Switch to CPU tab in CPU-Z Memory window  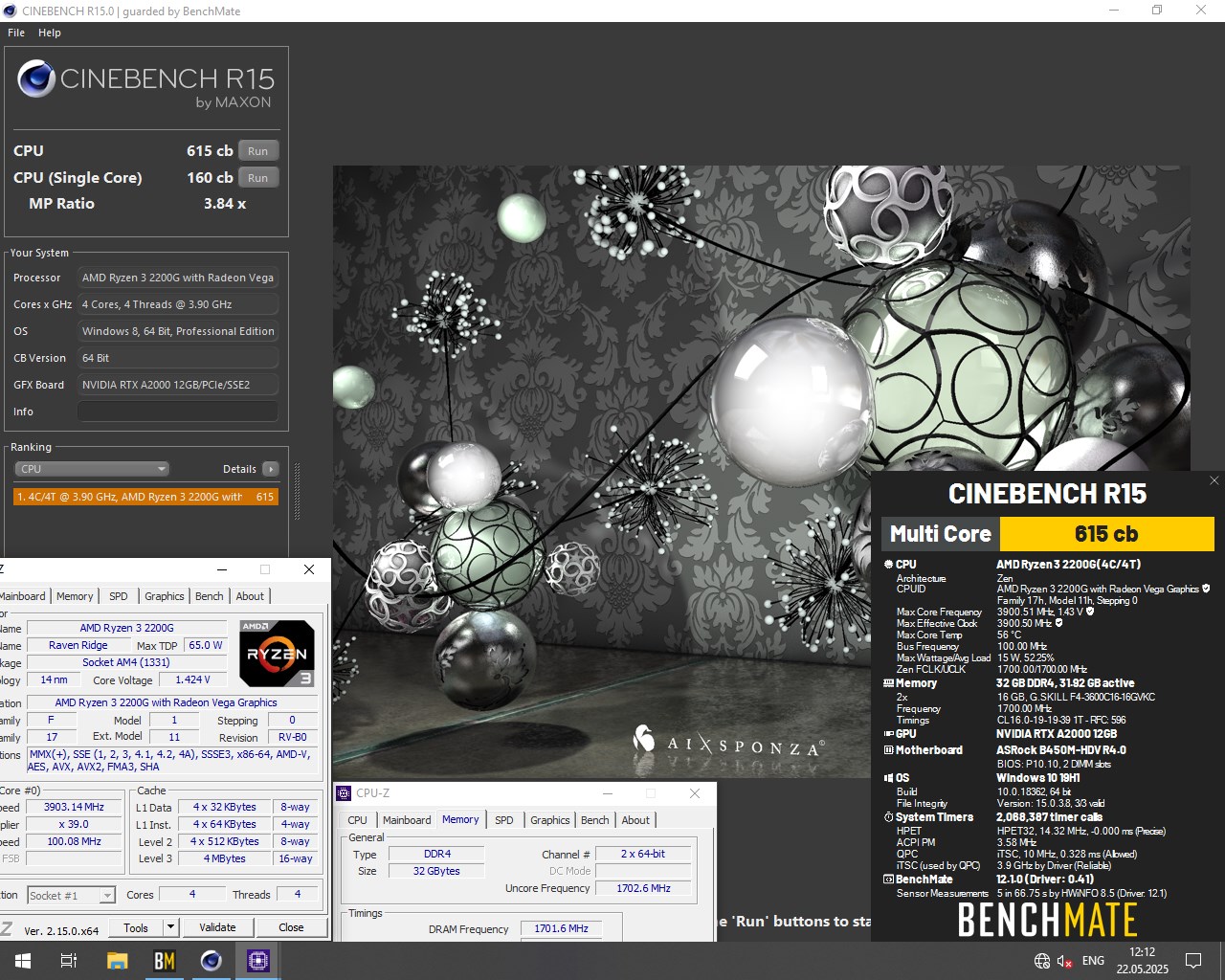pyautogui.click(x=358, y=820)
